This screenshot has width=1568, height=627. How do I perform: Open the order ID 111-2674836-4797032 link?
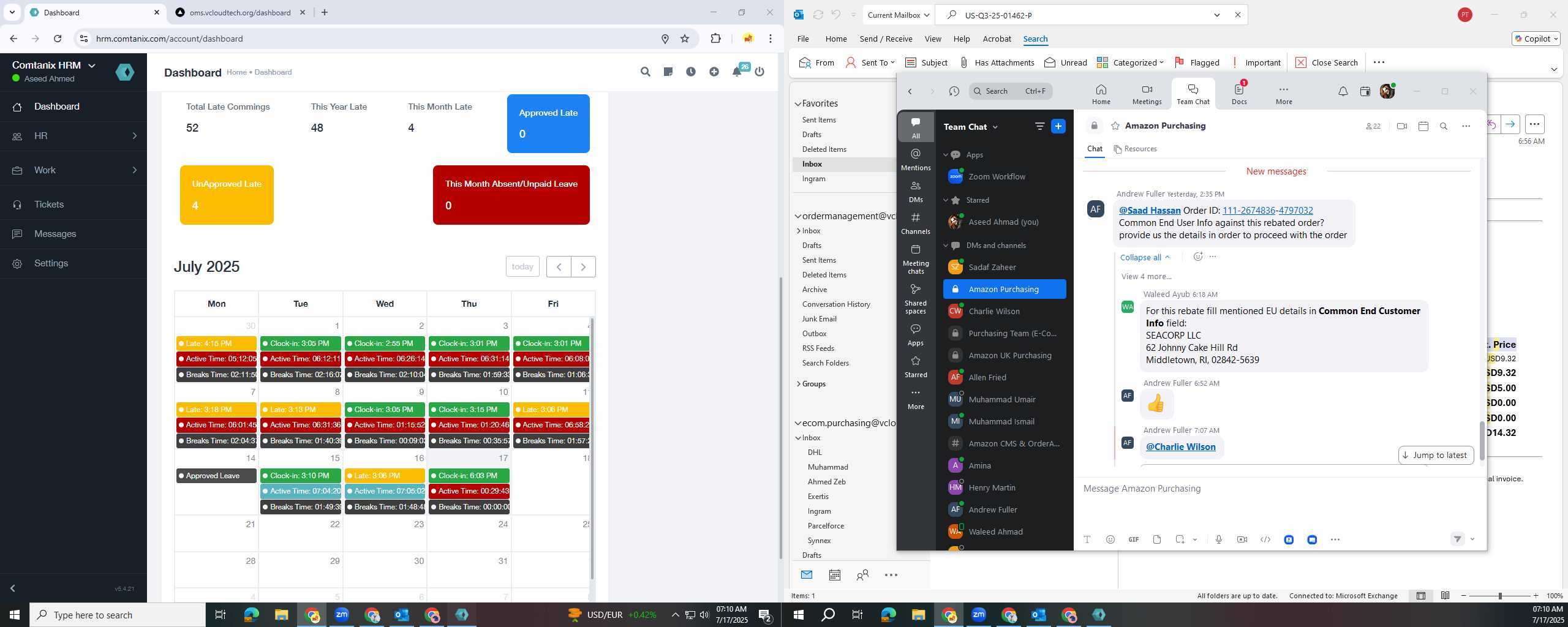(x=1267, y=210)
